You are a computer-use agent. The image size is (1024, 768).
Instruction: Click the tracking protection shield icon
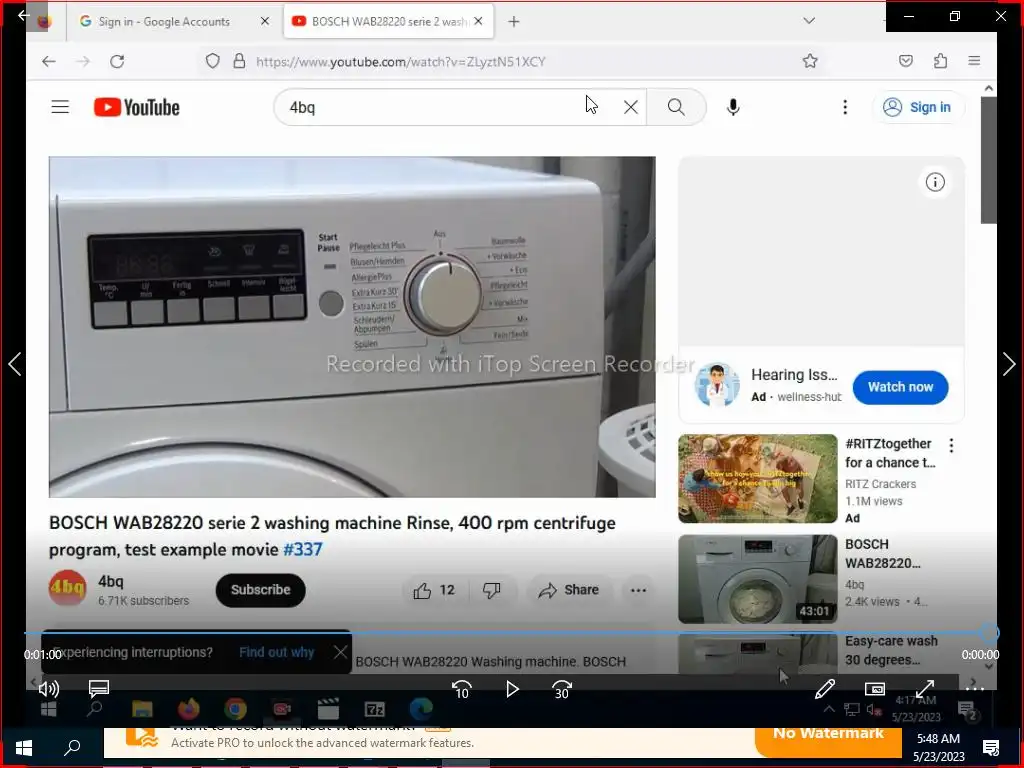212,61
